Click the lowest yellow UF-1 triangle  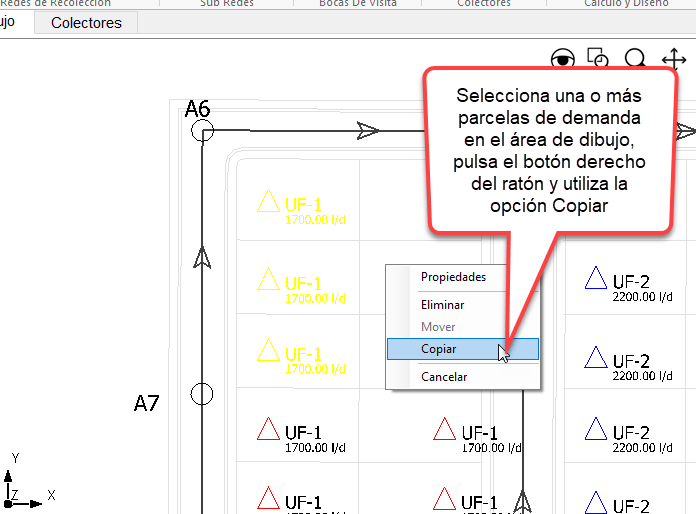(x=267, y=350)
